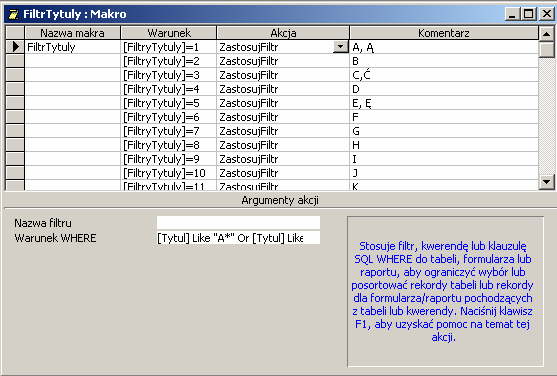Image resolution: width=557 pixels, height=376 pixels.
Task: Select row selector for [FiltryTytuly]=2 row
Action: [15, 61]
